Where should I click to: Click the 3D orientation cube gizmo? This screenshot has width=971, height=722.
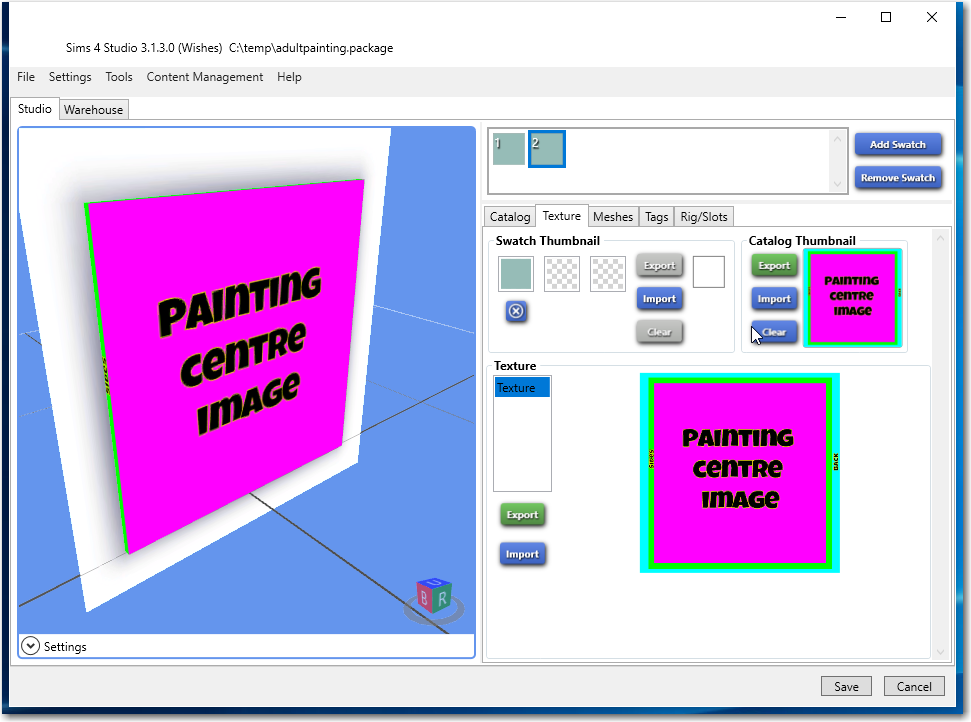click(x=434, y=598)
